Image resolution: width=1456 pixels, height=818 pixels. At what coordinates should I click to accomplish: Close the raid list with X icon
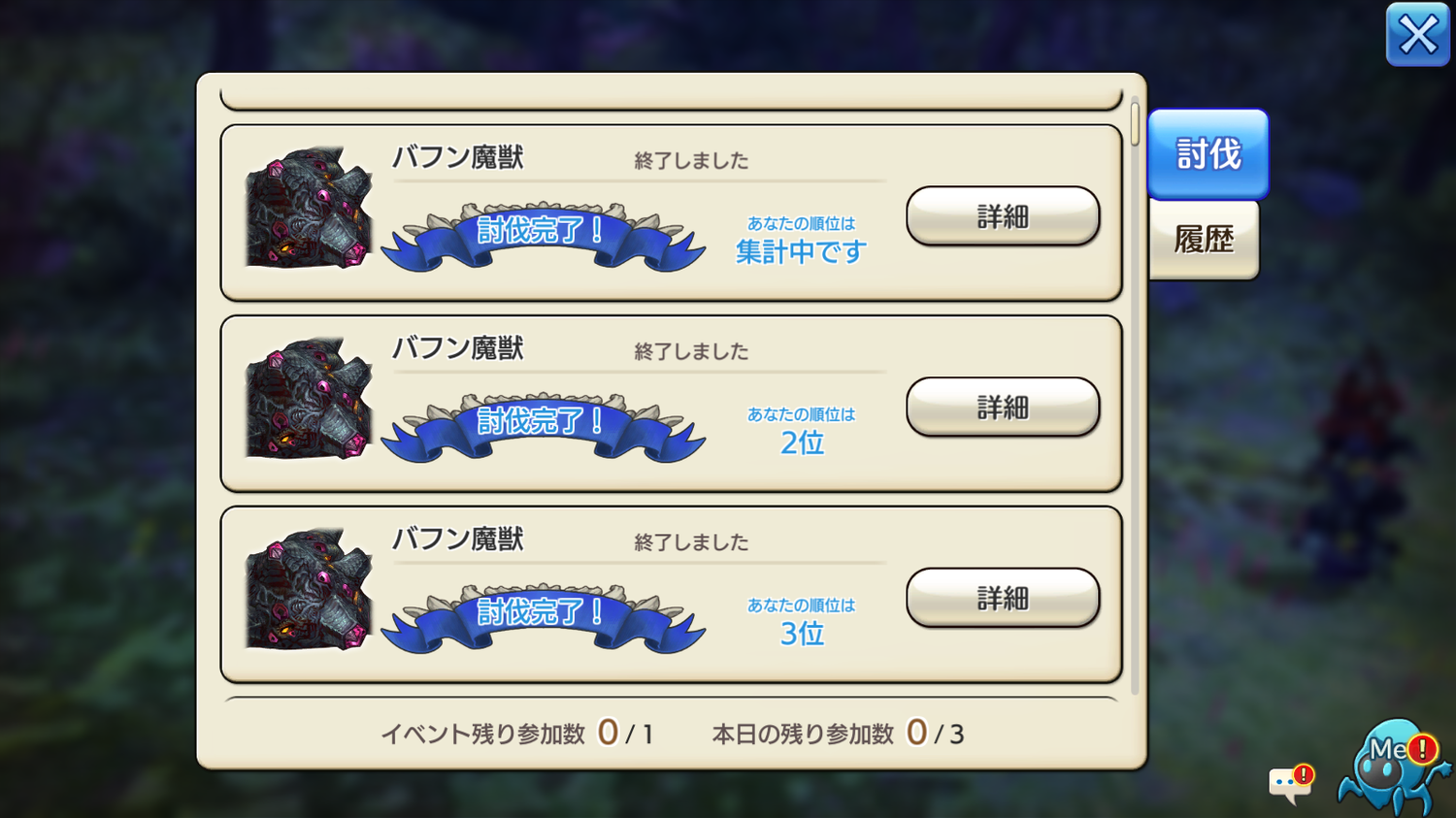click(x=1417, y=35)
